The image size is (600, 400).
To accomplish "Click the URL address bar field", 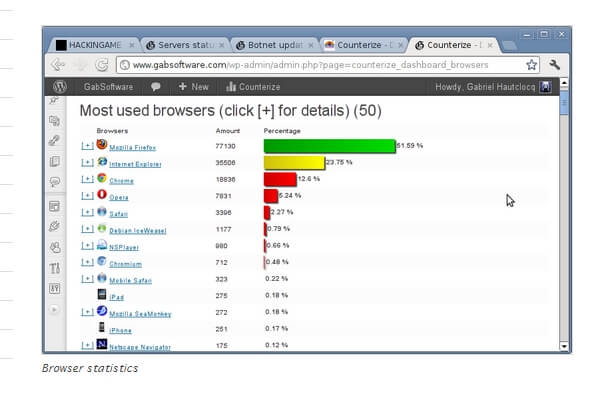I will [328, 65].
